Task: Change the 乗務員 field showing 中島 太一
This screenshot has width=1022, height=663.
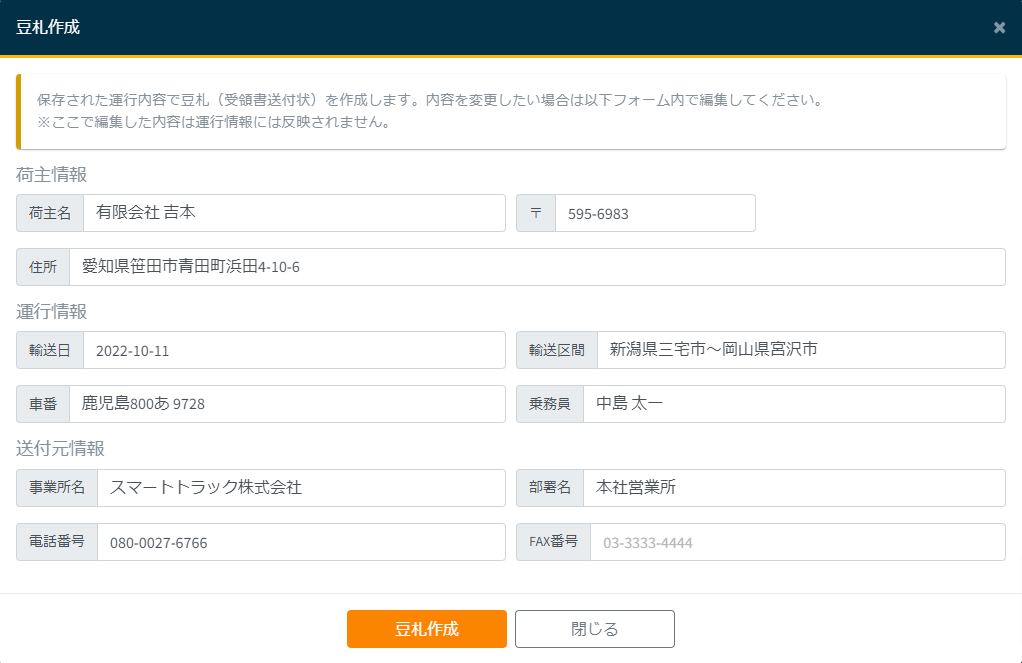Action: click(793, 404)
